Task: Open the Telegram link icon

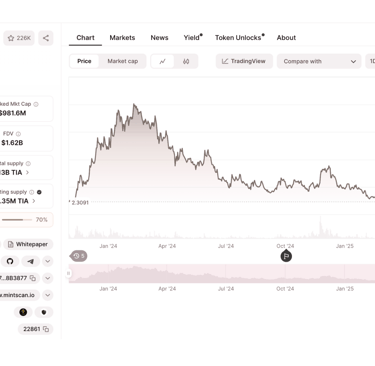Action: [31, 261]
